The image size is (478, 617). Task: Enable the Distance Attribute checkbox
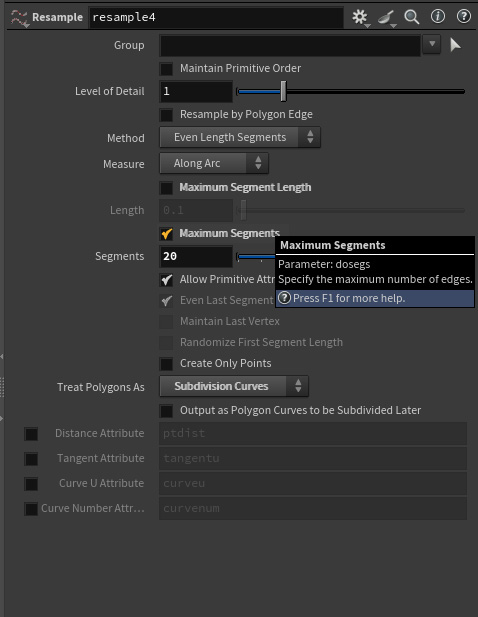[x=31, y=434]
